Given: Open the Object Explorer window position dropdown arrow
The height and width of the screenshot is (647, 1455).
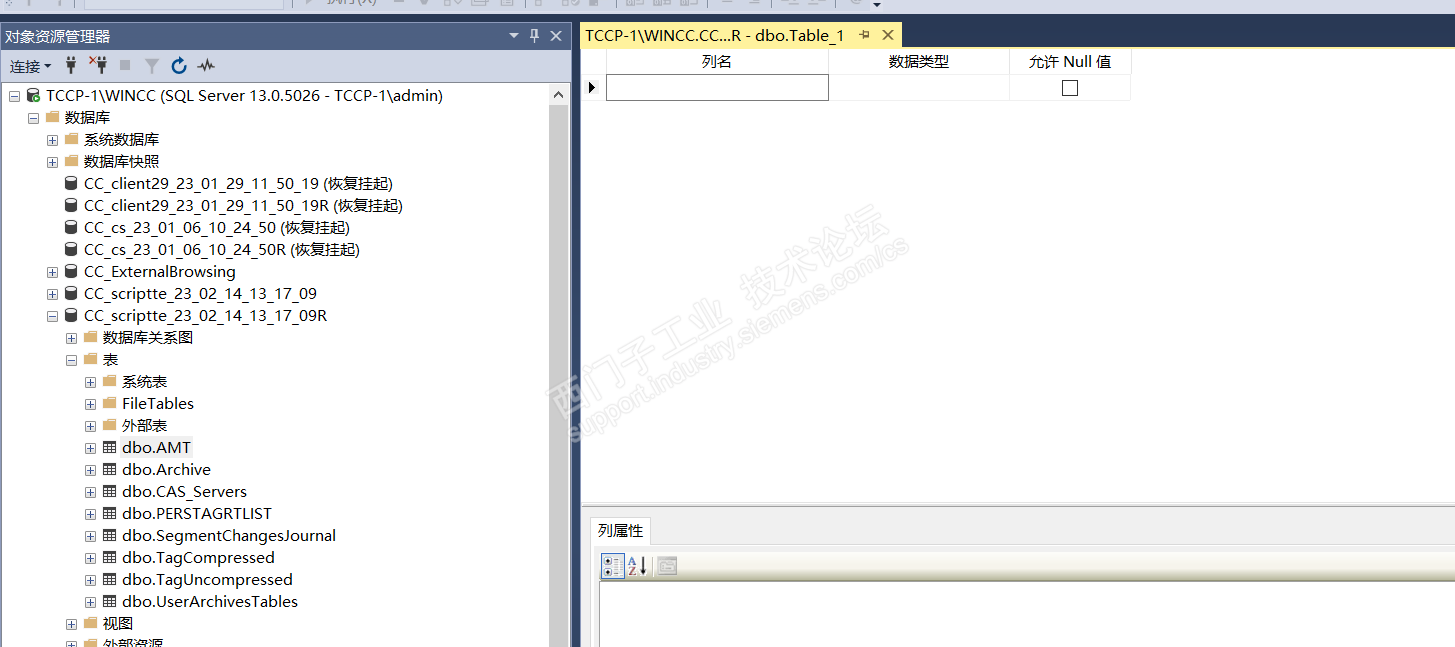Looking at the screenshot, I should (x=514, y=36).
